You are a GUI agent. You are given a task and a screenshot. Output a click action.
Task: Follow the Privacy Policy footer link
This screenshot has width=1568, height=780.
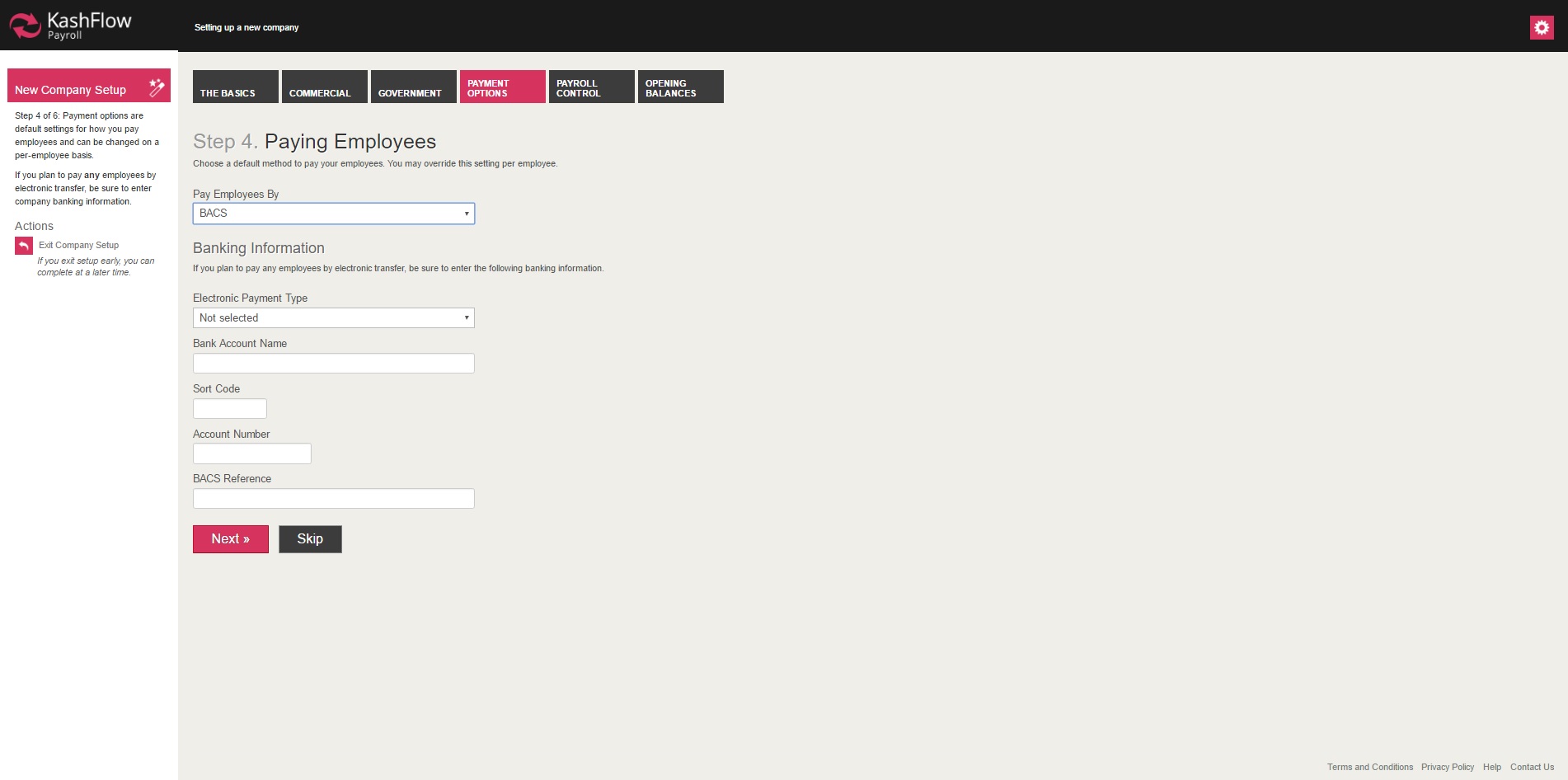point(1447,767)
